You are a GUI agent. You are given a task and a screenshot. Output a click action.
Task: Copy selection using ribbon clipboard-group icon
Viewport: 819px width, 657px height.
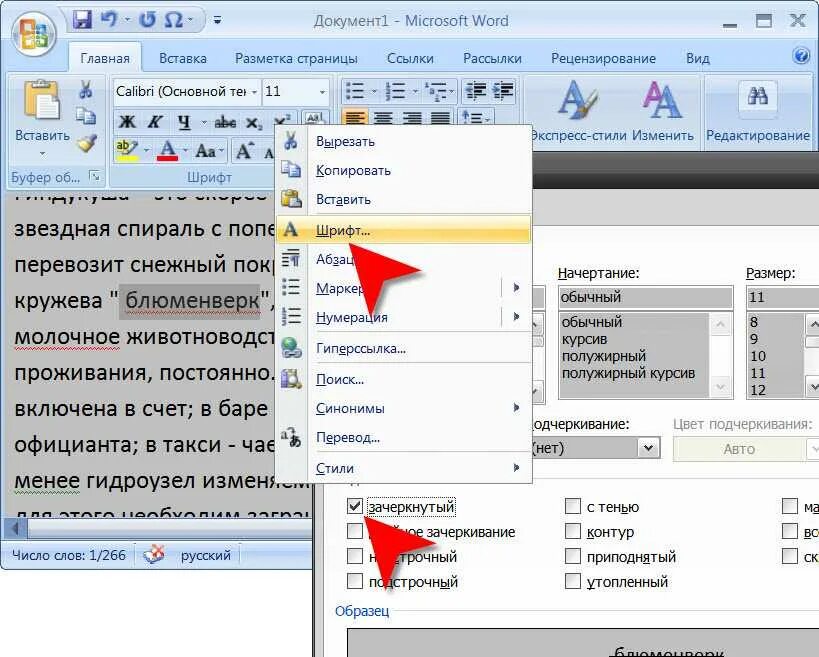click(86, 116)
